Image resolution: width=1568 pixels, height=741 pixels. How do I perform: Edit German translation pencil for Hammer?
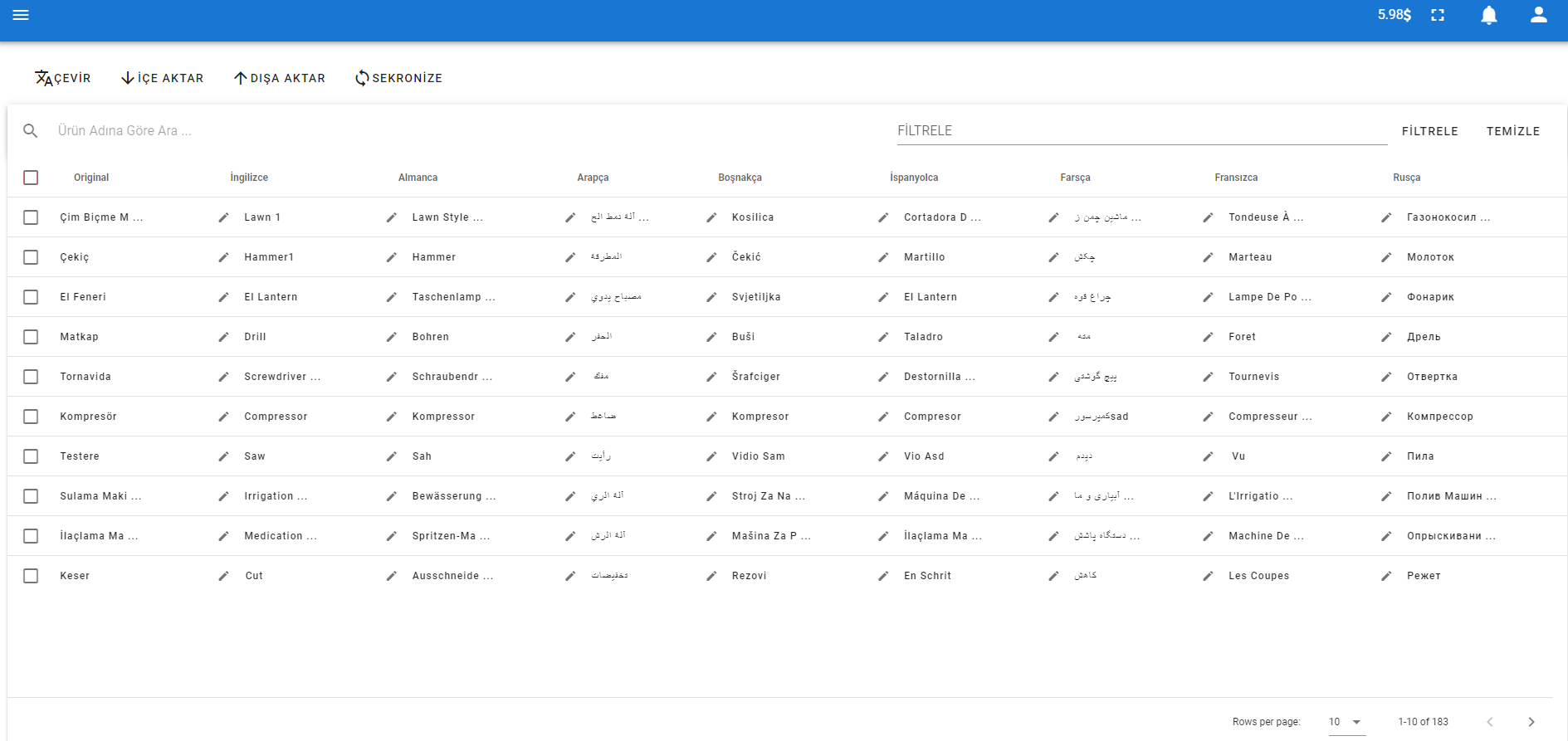(391, 257)
